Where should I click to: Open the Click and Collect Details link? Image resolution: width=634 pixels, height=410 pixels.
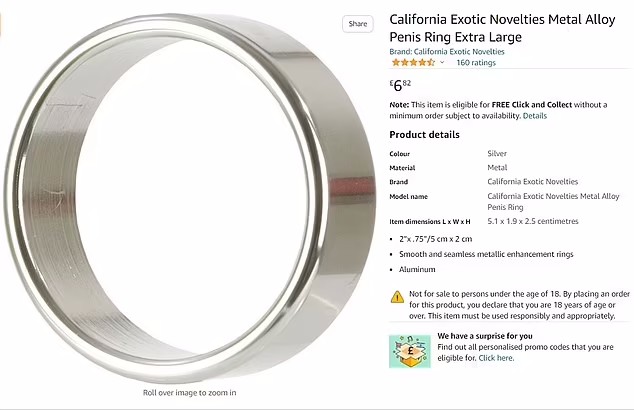pyautogui.click(x=535, y=116)
